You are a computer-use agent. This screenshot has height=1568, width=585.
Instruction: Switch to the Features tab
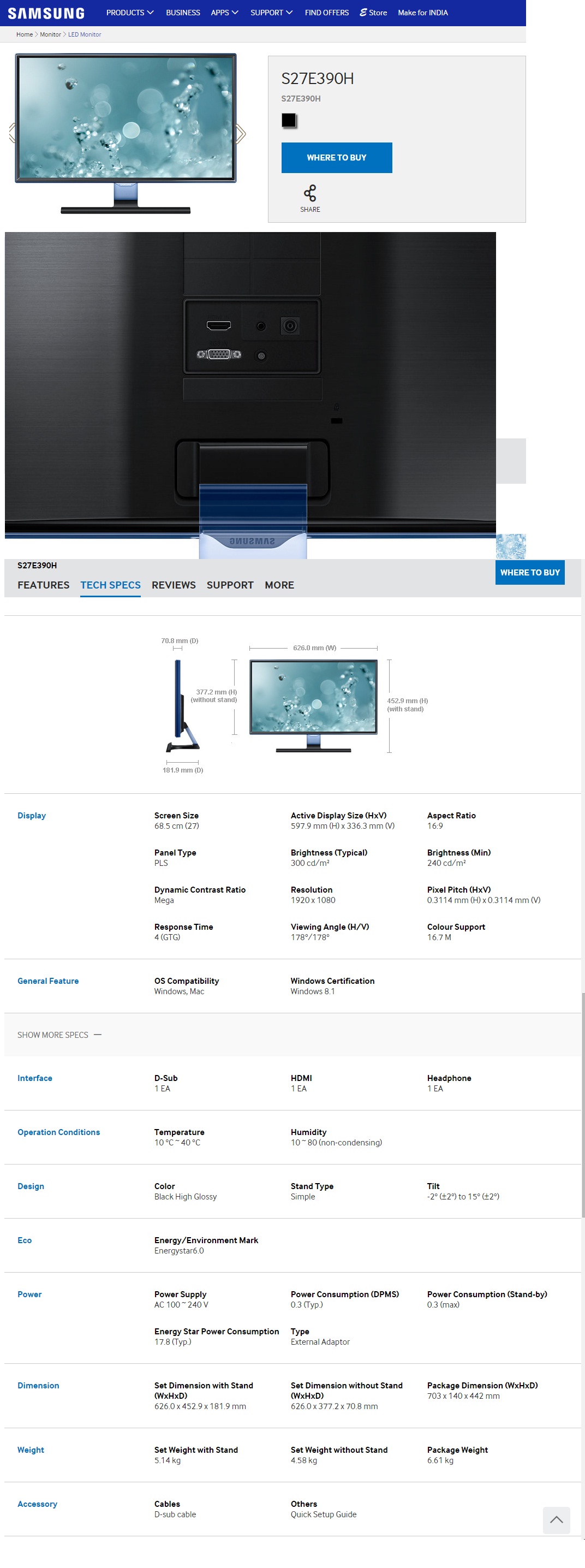43,585
